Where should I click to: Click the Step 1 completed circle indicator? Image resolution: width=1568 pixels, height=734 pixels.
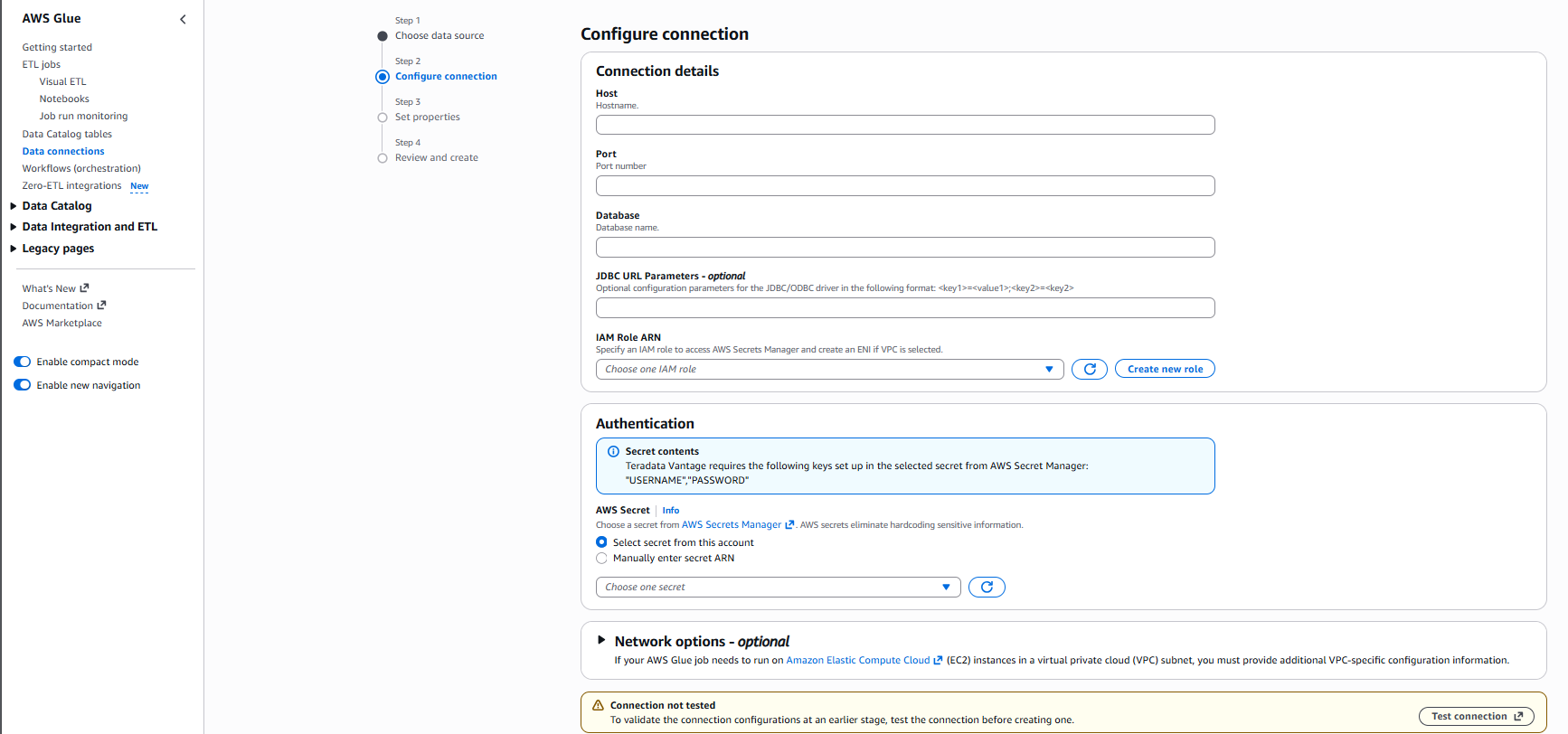pos(383,36)
